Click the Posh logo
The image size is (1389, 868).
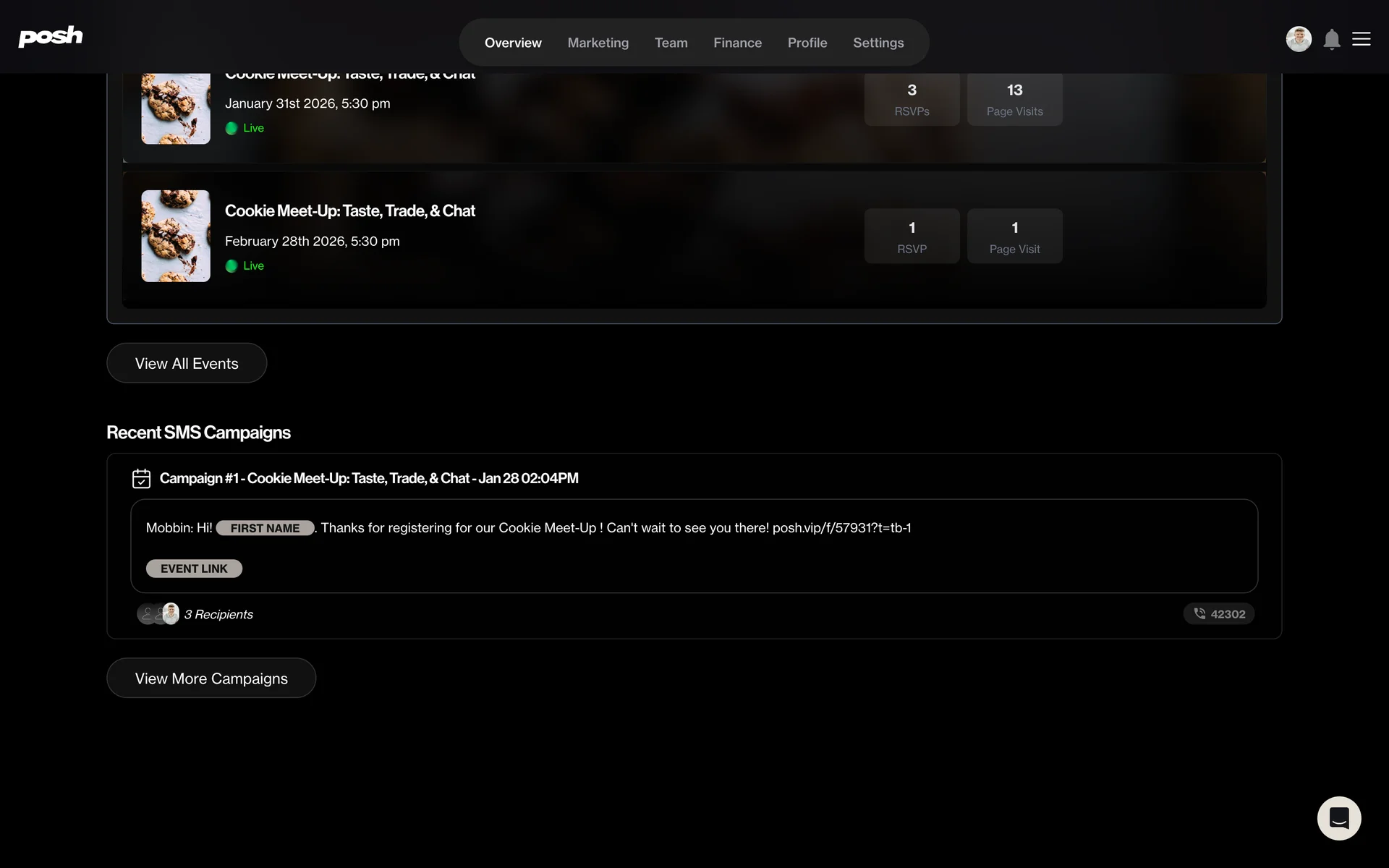pos(51,36)
